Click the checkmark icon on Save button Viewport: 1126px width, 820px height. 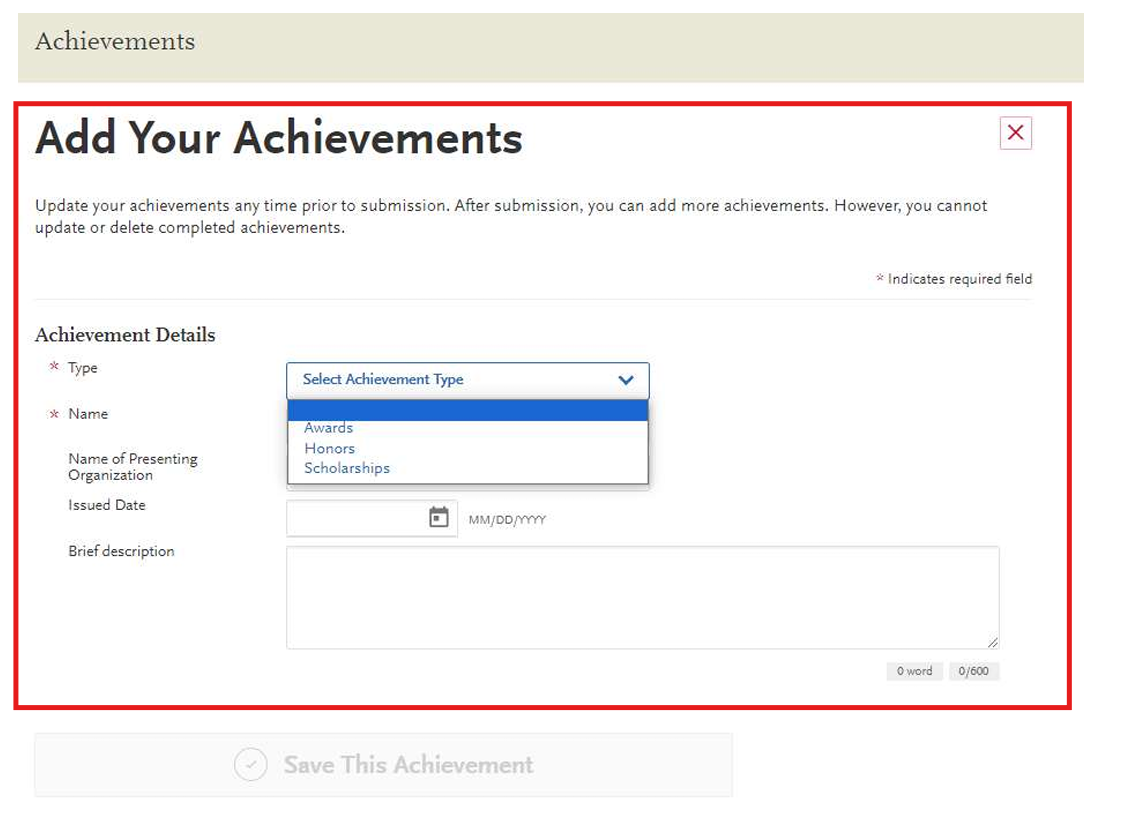251,765
